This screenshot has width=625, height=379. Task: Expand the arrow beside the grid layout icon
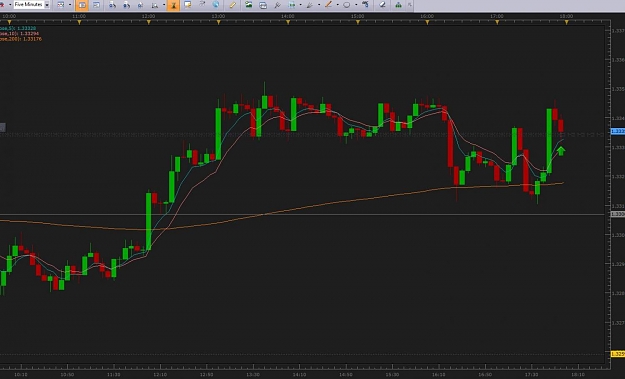[70, 5]
